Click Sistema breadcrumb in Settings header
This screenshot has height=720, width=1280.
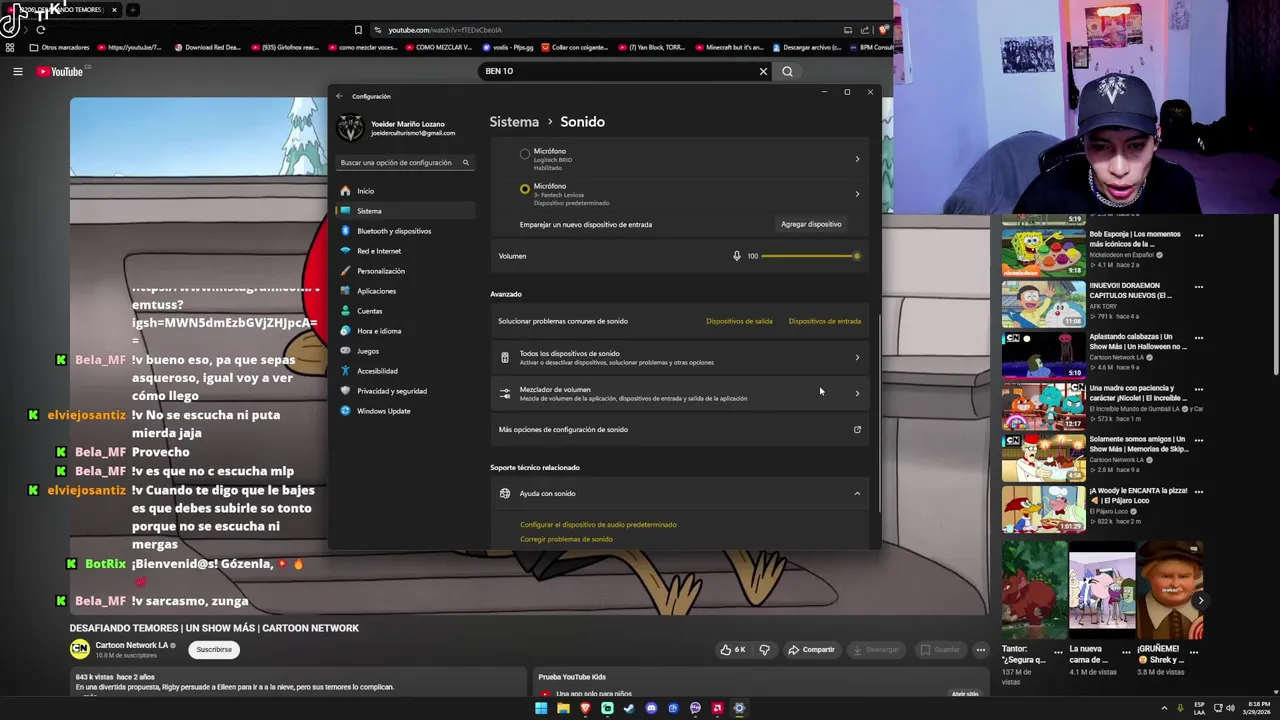514,122
